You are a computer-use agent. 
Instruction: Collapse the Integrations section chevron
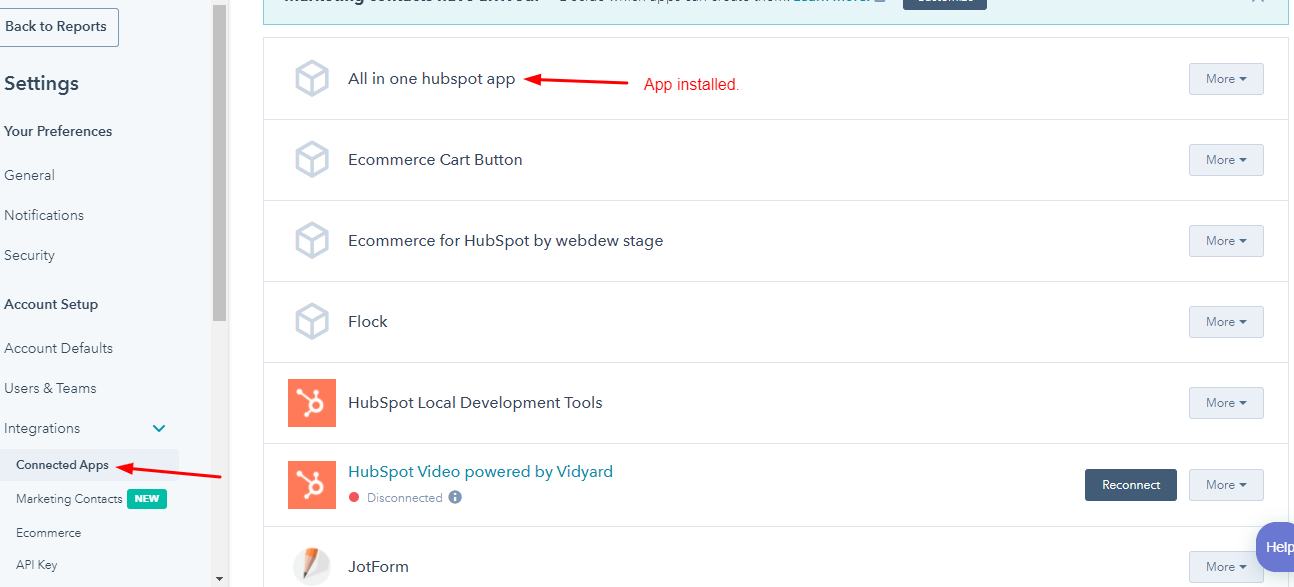(x=159, y=428)
